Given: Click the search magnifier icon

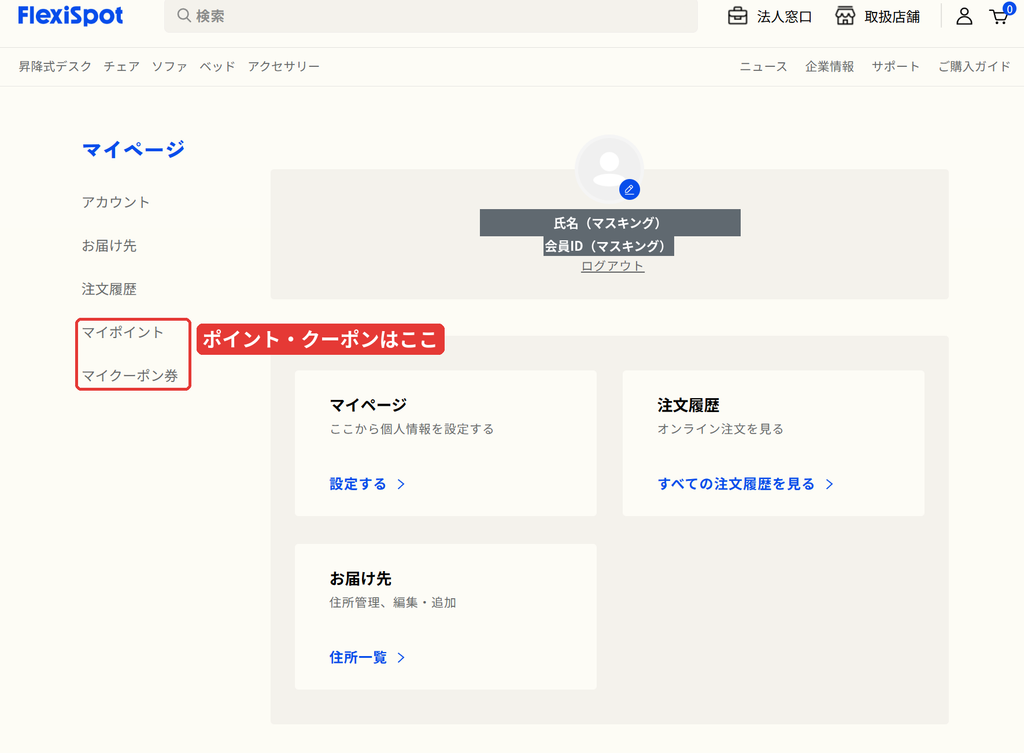Looking at the screenshot, I should pos(184,16).
